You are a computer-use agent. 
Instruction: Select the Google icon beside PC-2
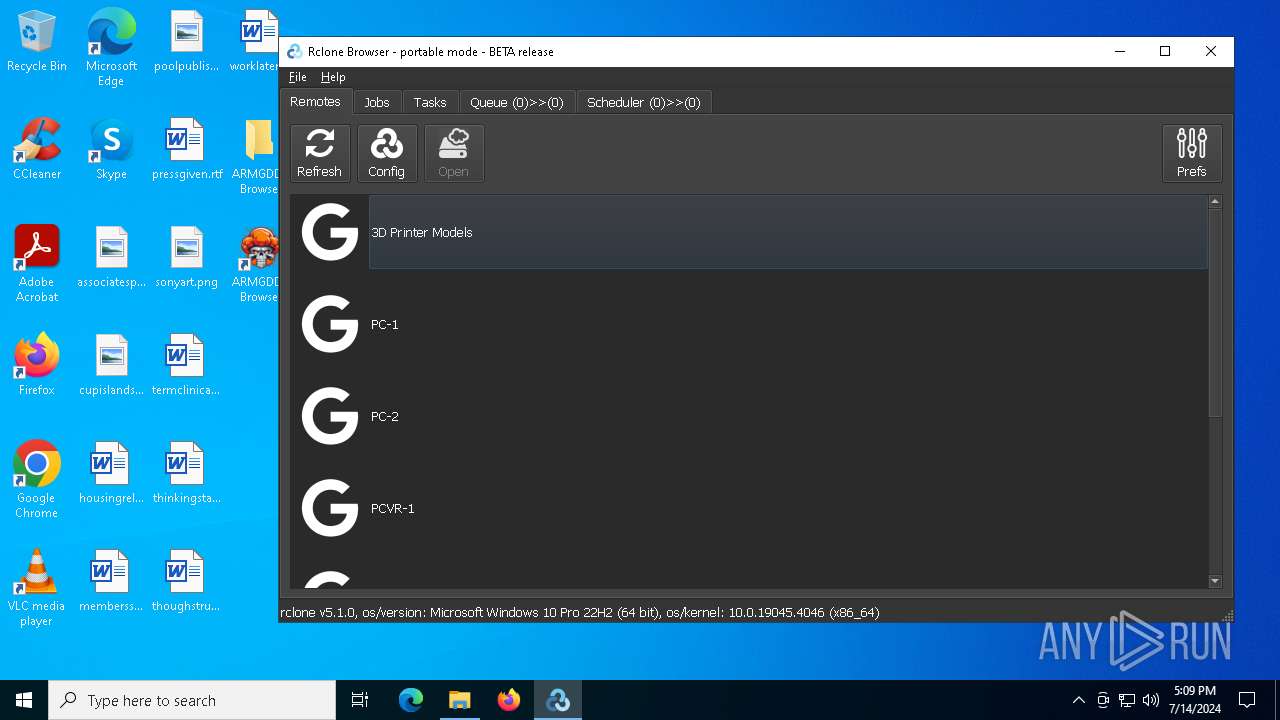click(x=330, y=416)
